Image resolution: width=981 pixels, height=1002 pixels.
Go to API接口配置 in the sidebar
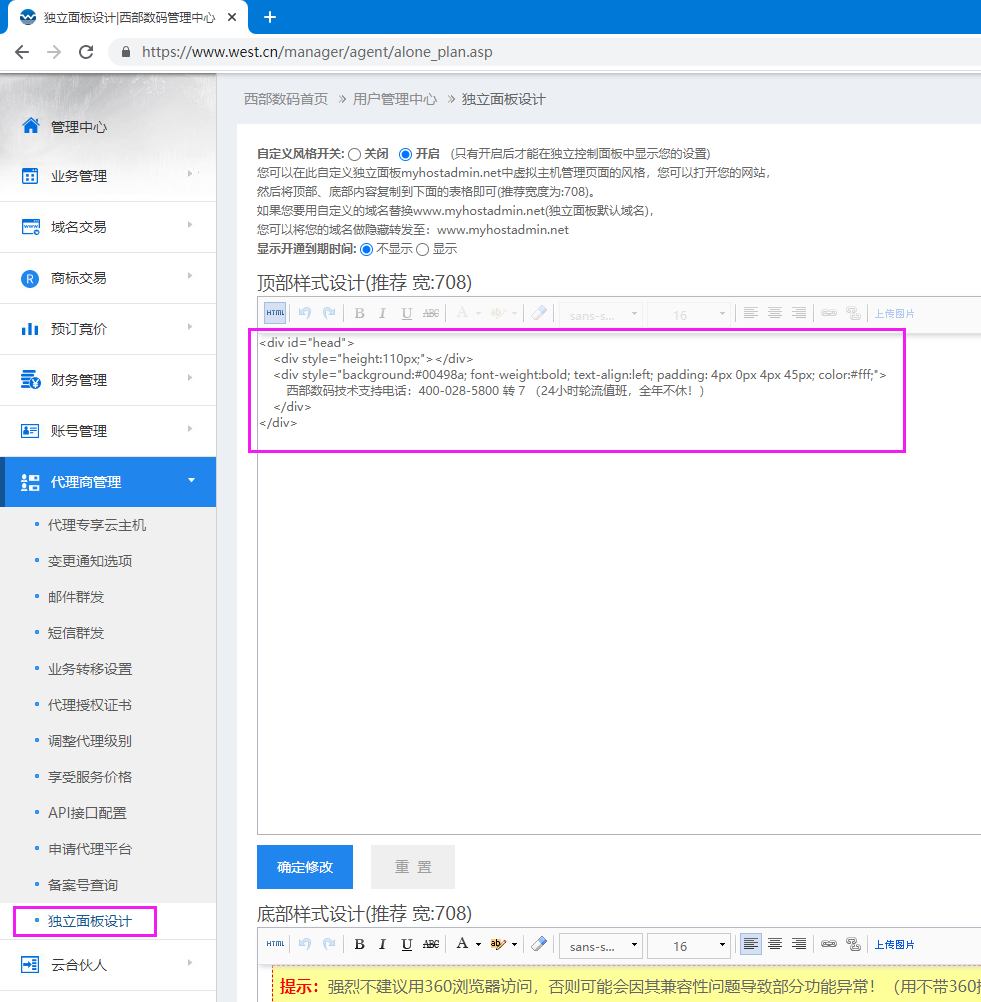point(87,813)
